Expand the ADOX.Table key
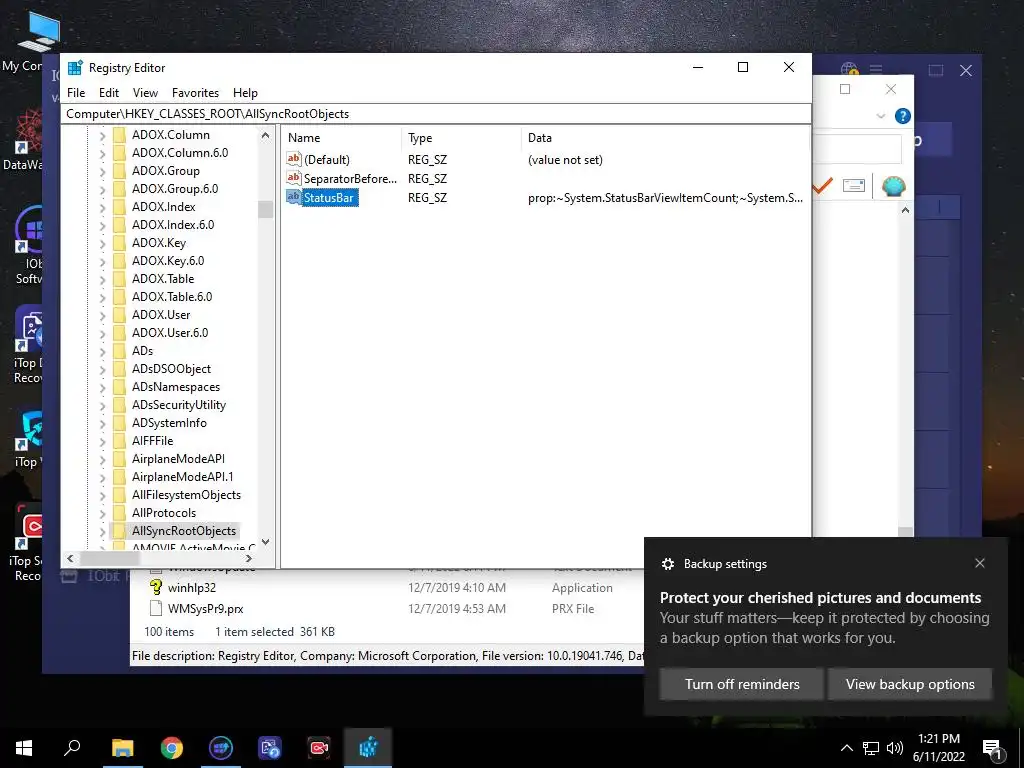Viewport: 1024px width, 768px height. [x=103, y=280]
